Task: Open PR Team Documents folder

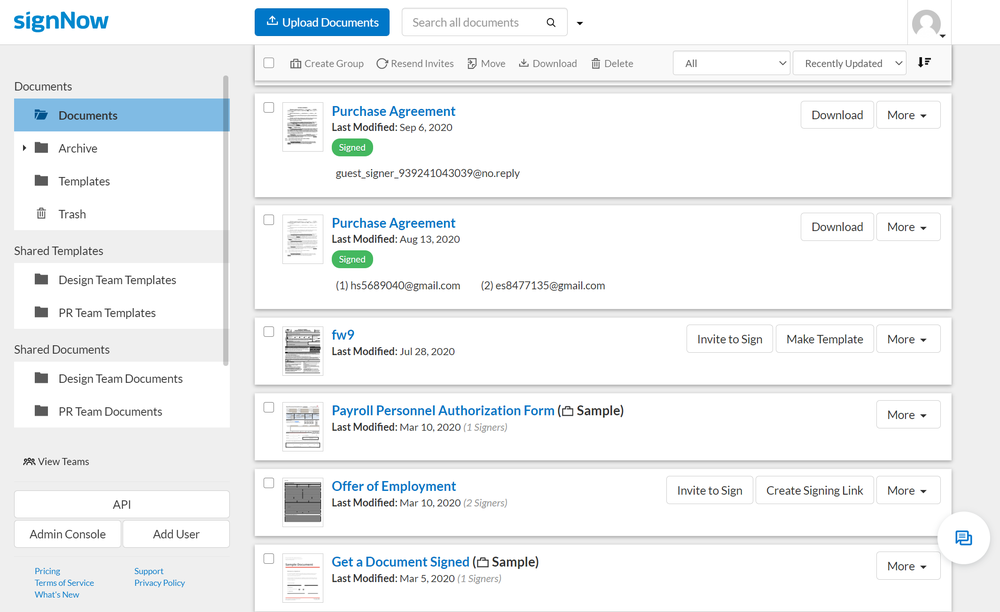Action: pos(121,412)
